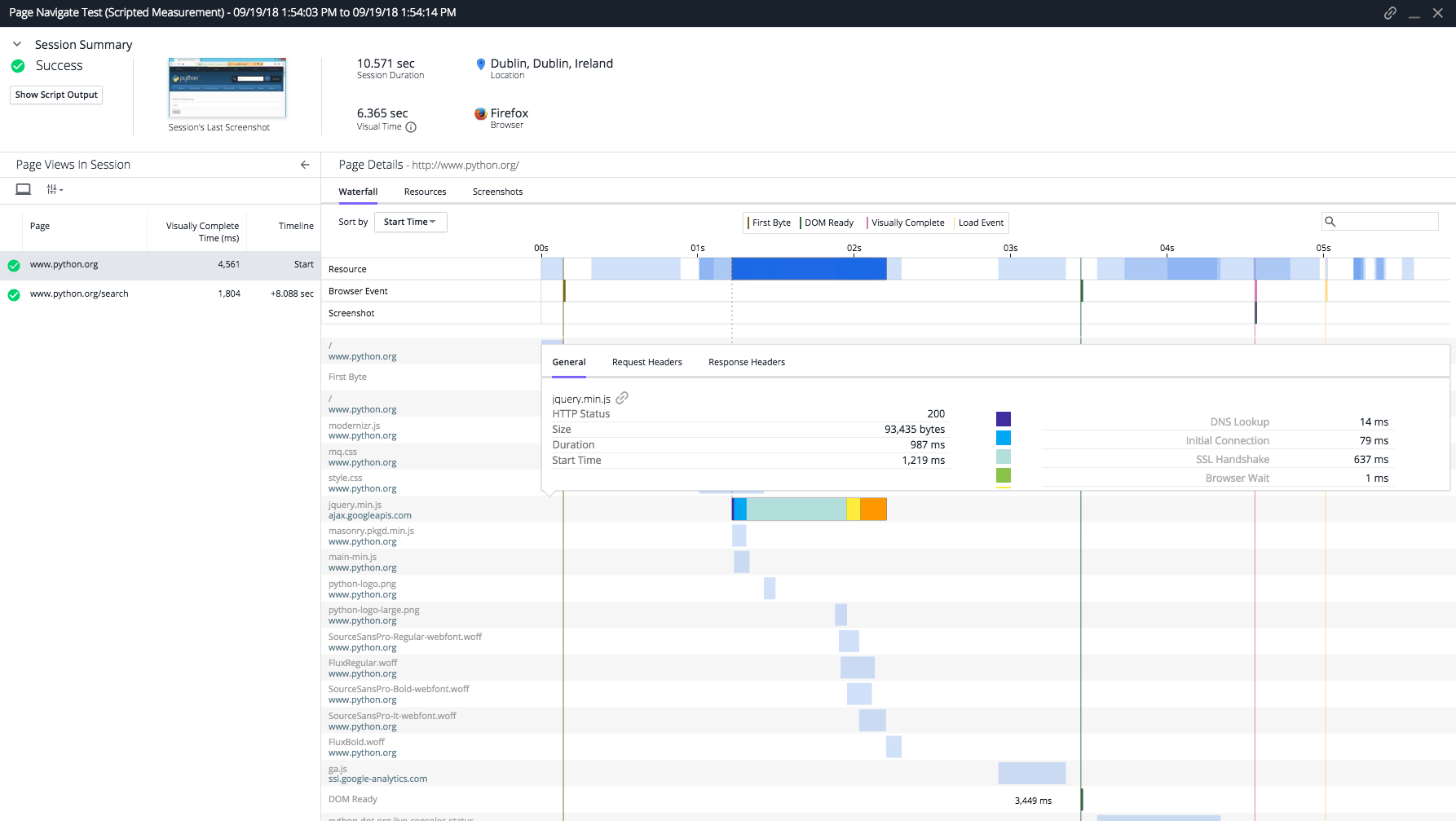This screenshot has height=821, width=1456.
Task: Copy the session link icon in title bar
Action: coord(1390,13)
